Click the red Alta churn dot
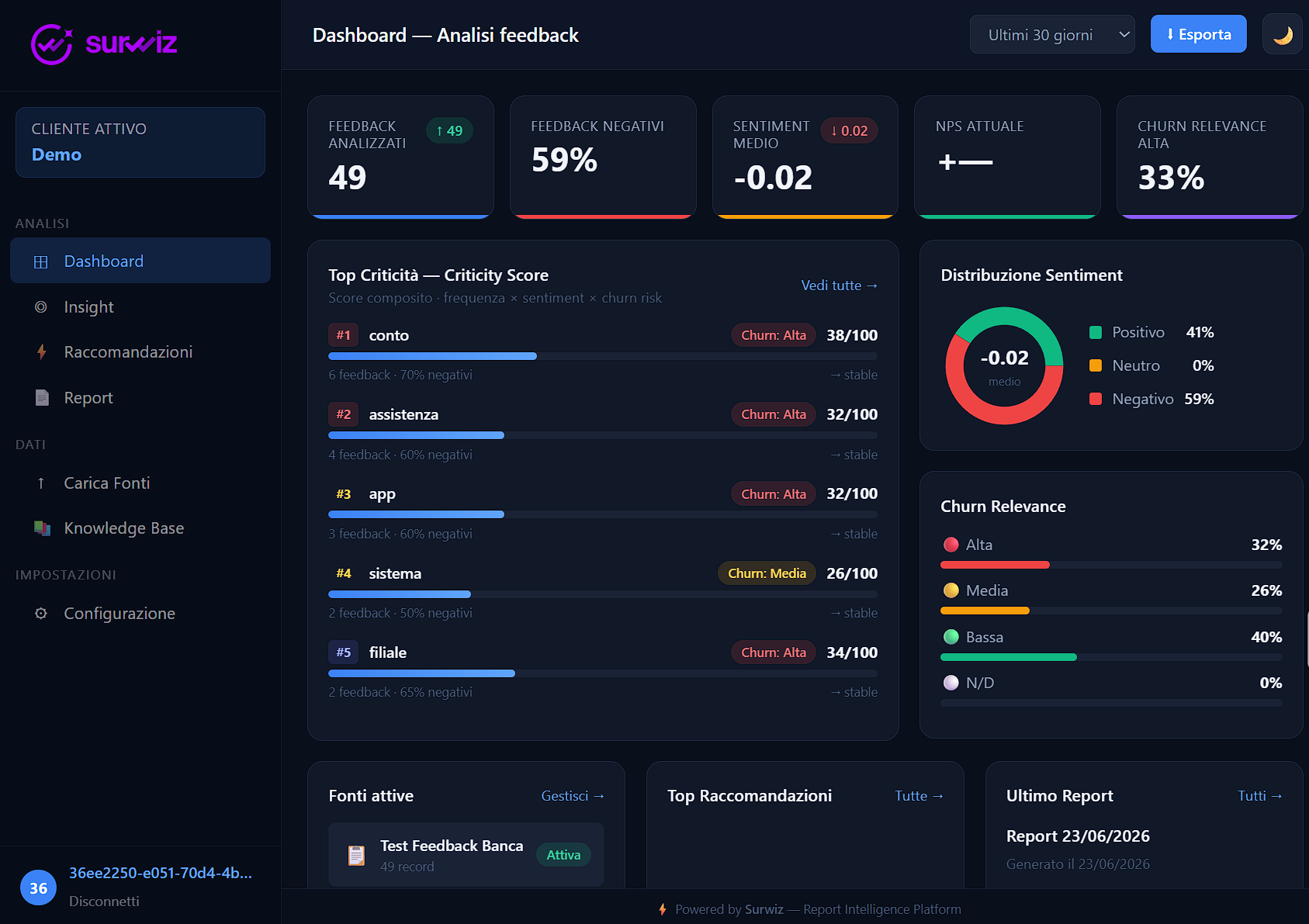 (951, 545)
